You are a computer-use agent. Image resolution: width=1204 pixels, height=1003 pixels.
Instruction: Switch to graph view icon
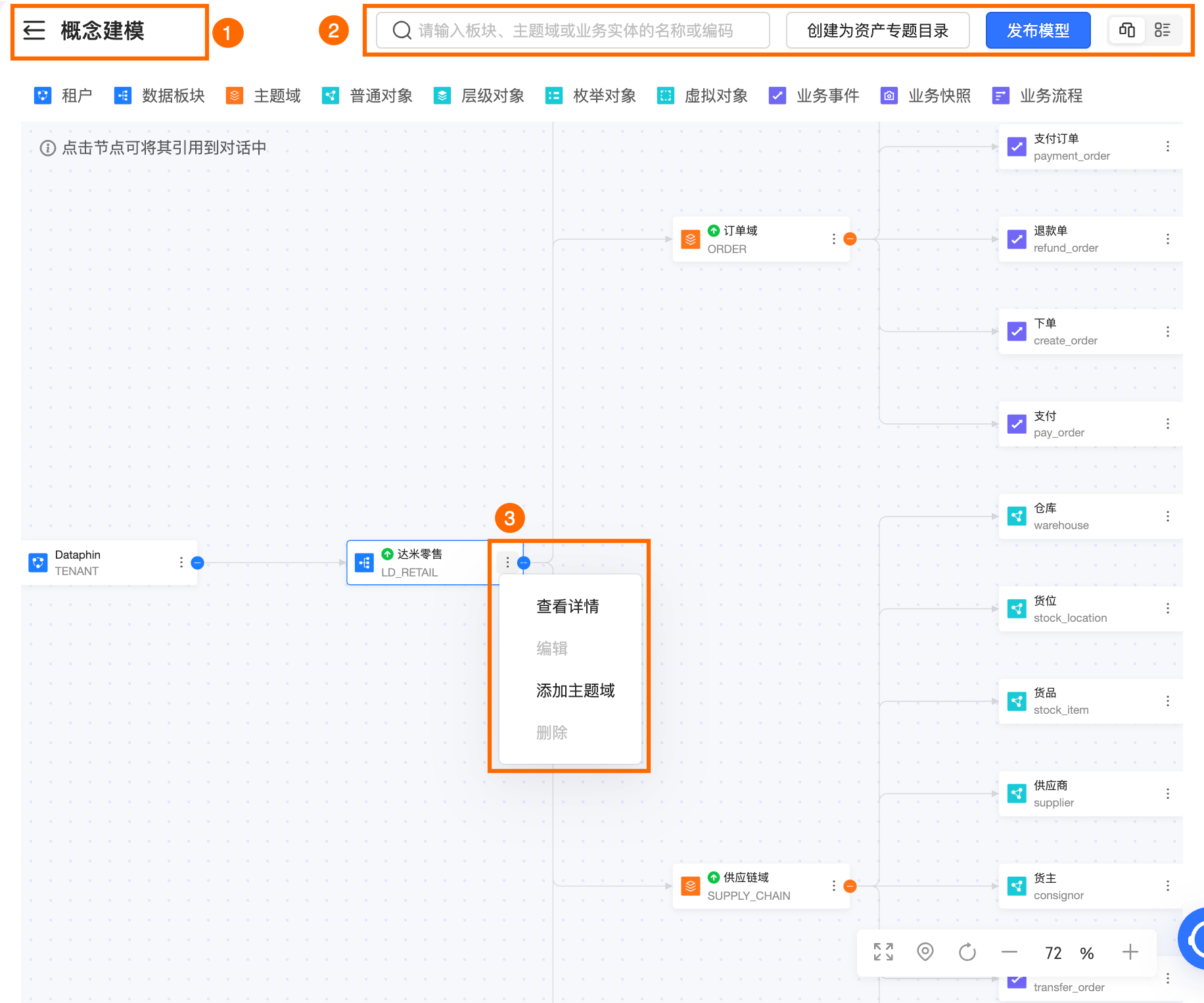1127,30
